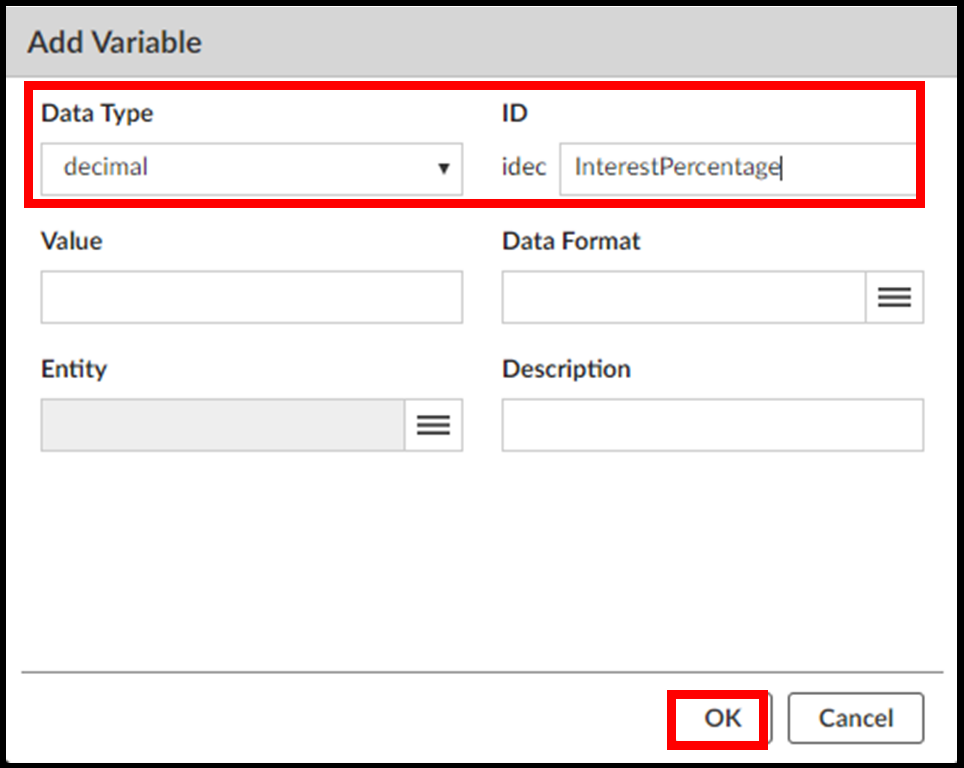Click the 'Add Variable' dialog title
Screen dimensions: 964x768
point(114,42)
